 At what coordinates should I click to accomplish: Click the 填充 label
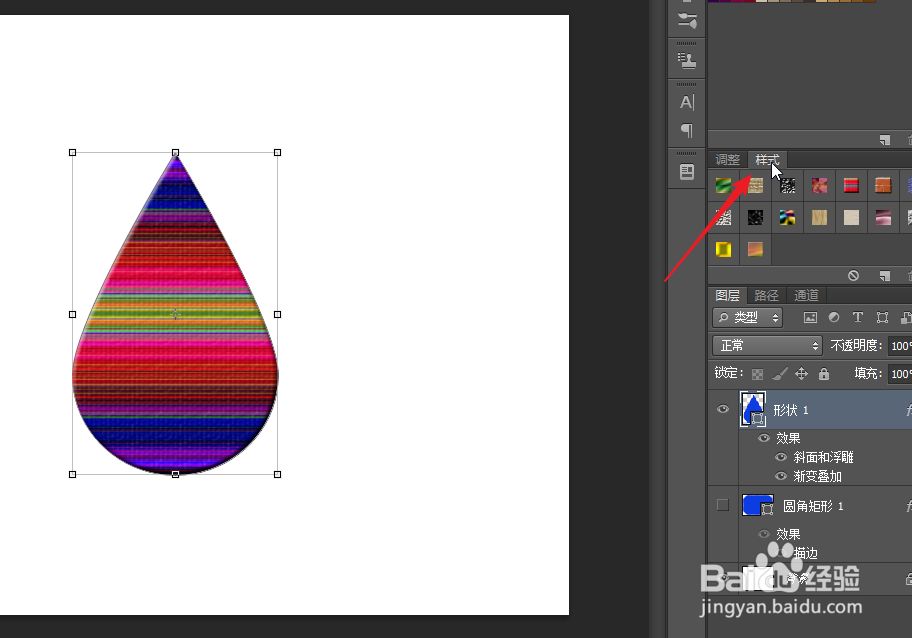[x=868, y=373]
